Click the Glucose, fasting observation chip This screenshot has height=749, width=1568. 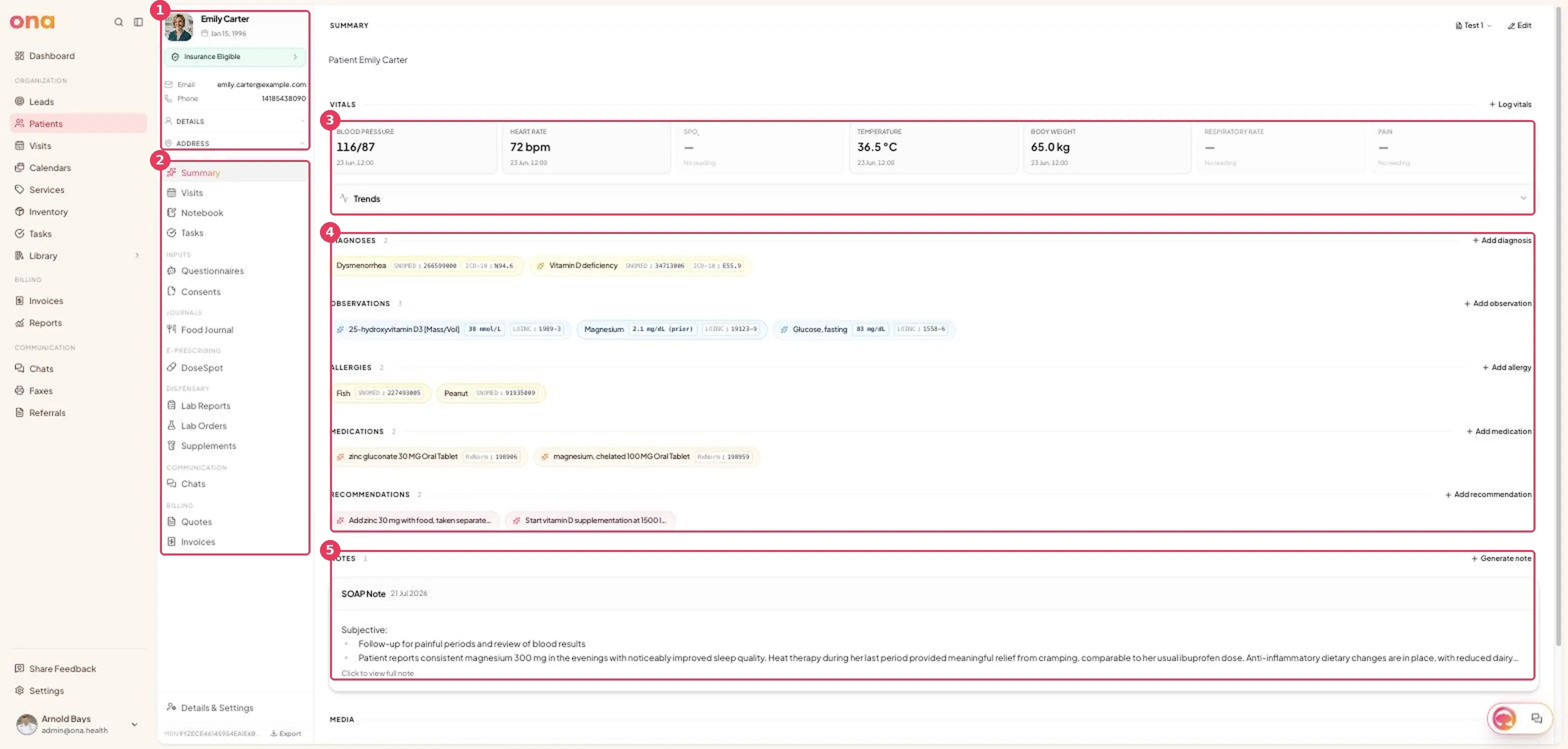point(863,329)
